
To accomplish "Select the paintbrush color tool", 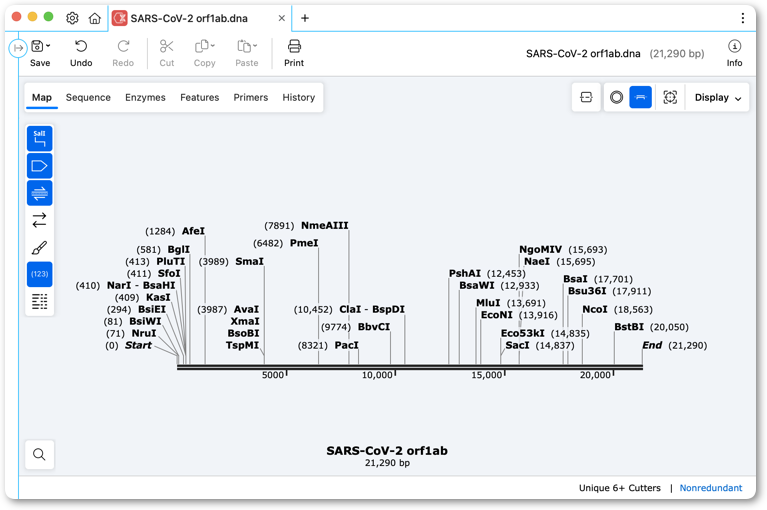I will click(x=39, y=247).
